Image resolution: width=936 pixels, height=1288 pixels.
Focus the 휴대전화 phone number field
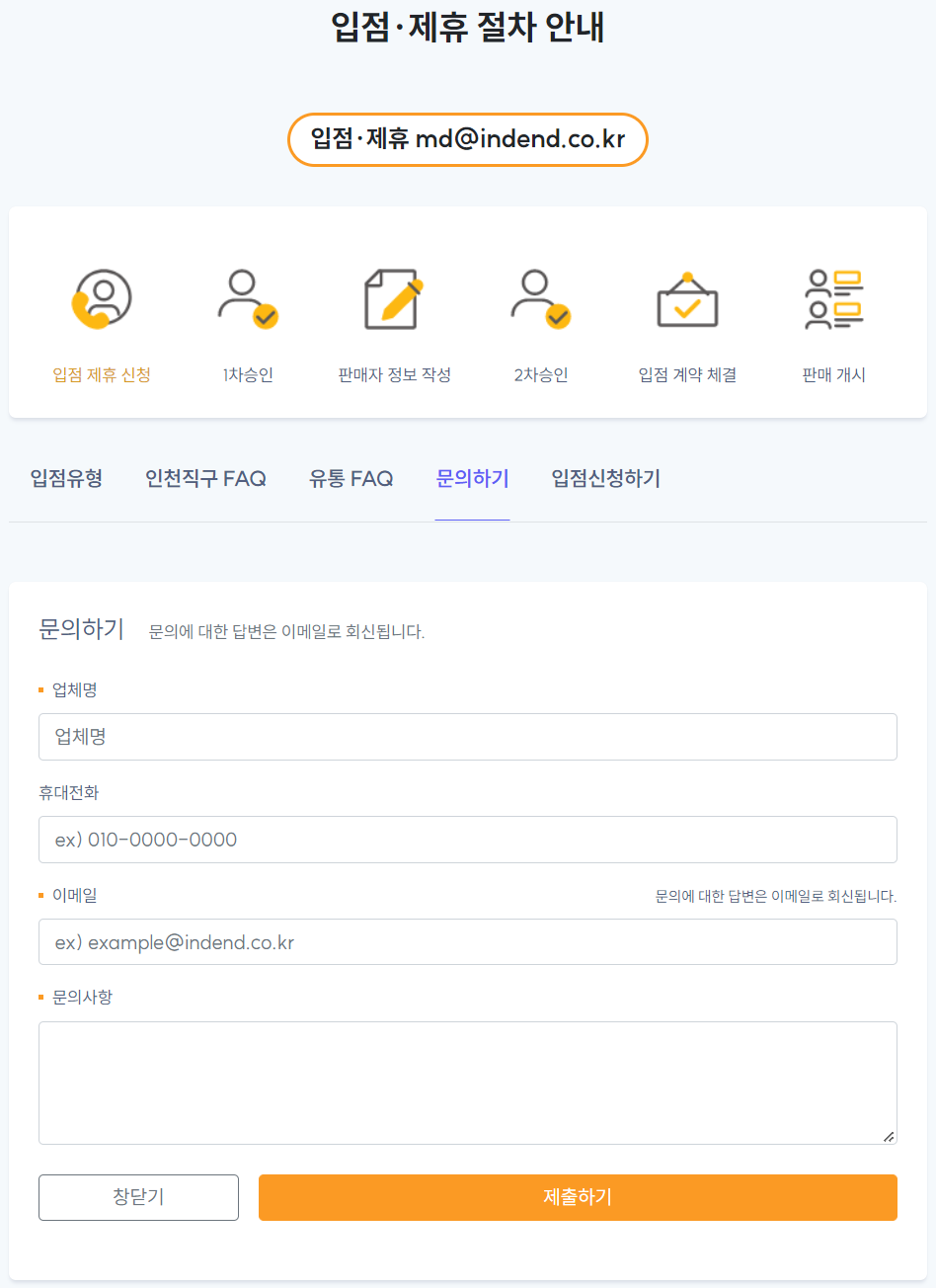(x=468, y=840)
